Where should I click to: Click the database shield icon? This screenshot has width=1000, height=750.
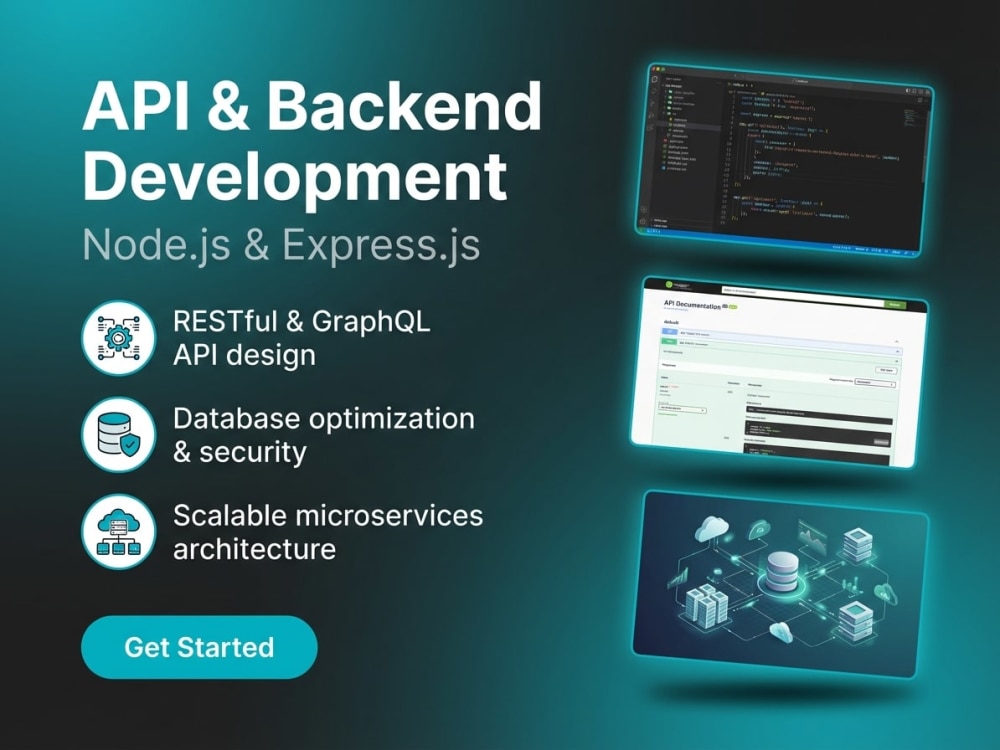pyautogui.click(x=119, y=435)
